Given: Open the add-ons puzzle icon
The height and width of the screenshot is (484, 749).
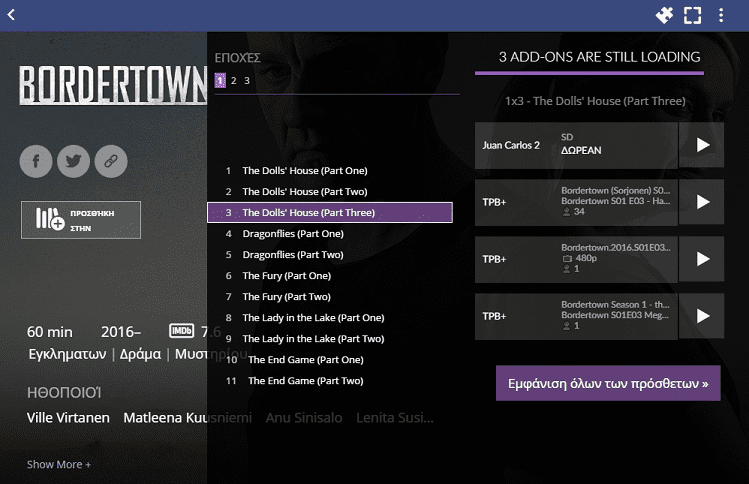Looking at the screenshot, I should click(x=664, y=15).
